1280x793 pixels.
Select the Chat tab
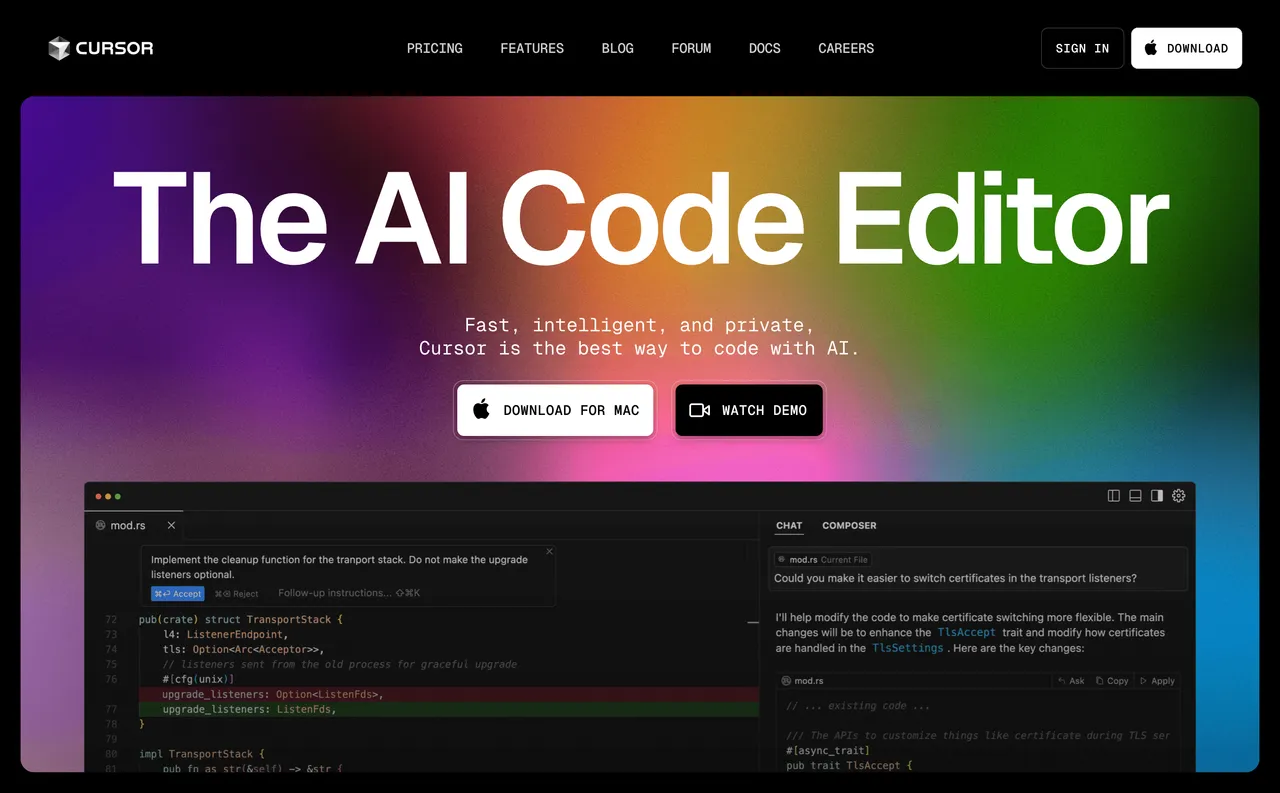click(789, 525)
